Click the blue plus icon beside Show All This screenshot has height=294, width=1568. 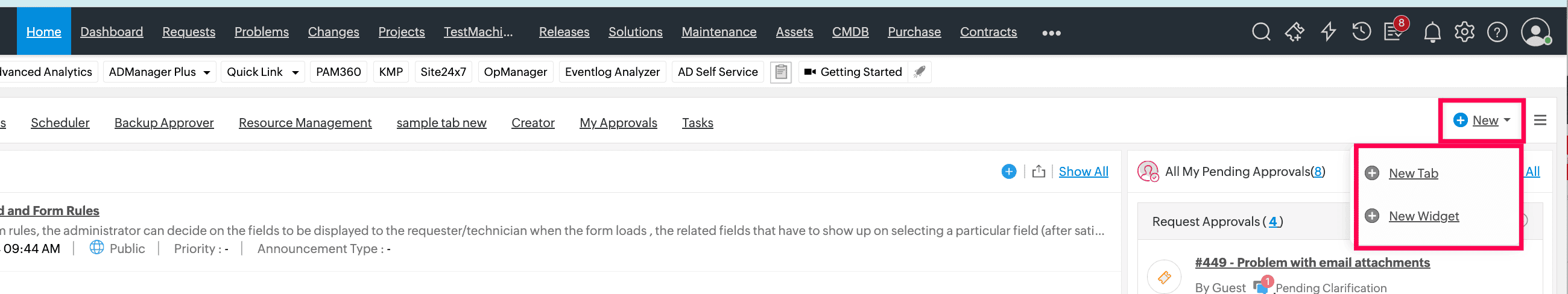1008,172
